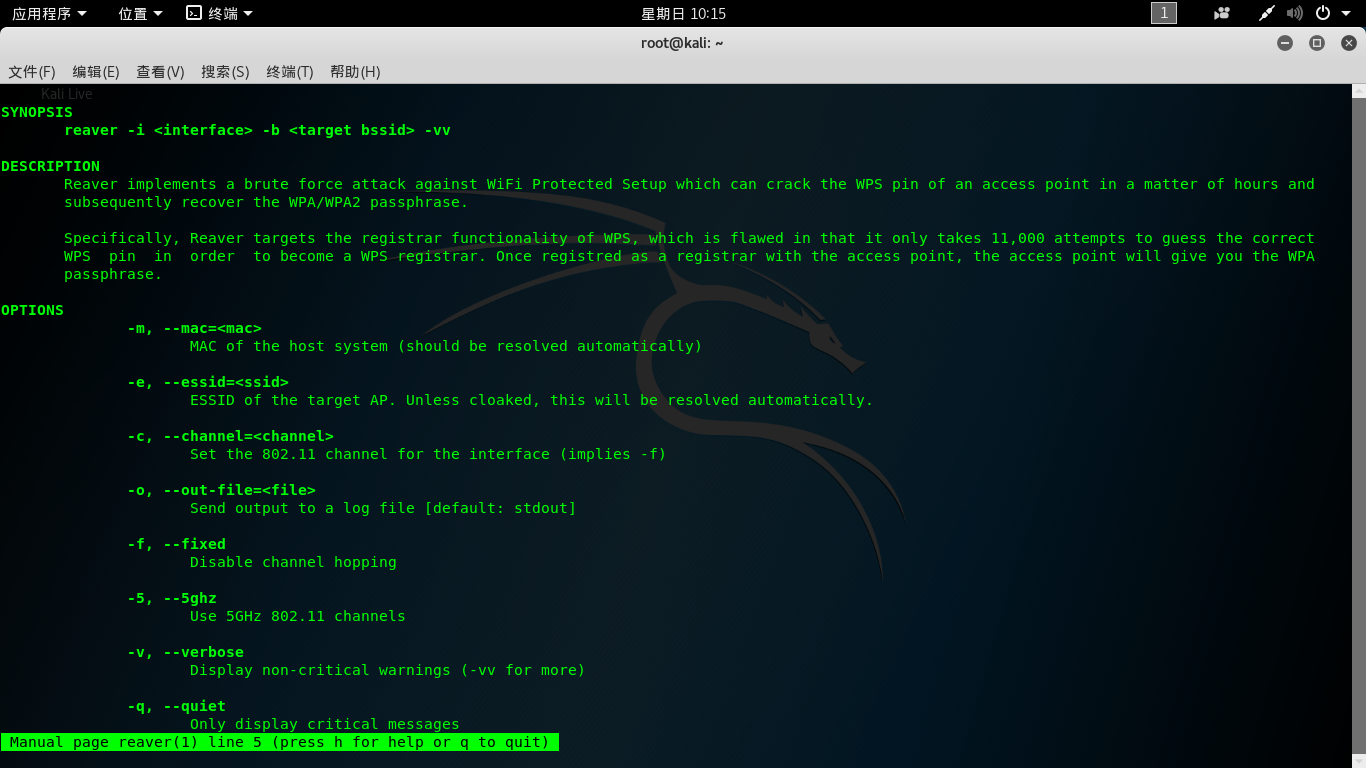The image size is (1366, 768).
Task: Click the SYNOPSIS heading
Action: tap(37, 112)
